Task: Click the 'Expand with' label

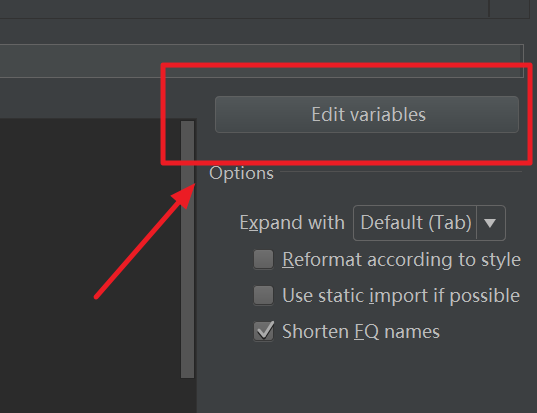Action: coord(292,223)
